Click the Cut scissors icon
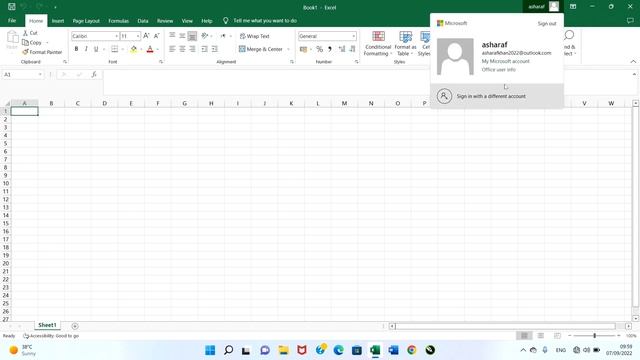 coord(25,33)
